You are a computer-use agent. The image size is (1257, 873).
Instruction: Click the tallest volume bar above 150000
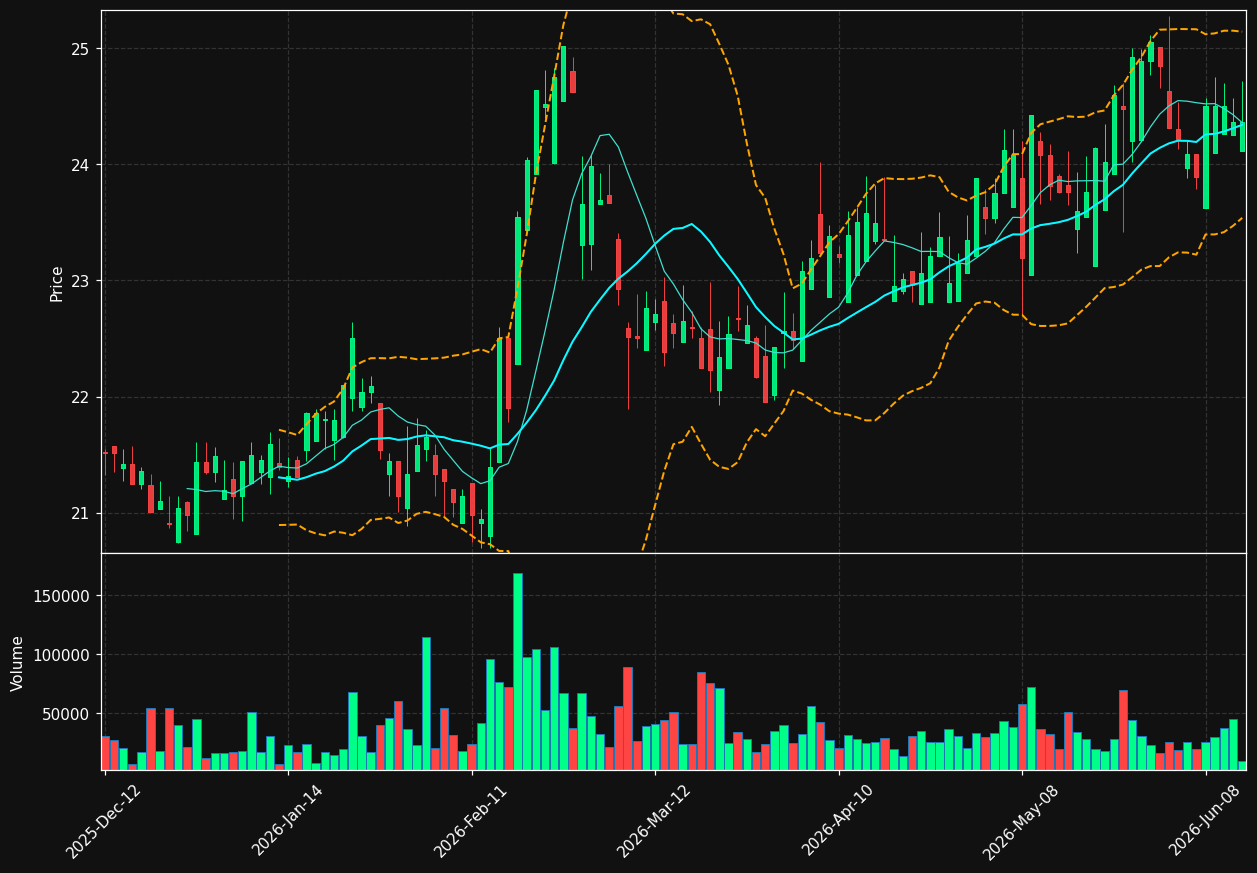(x=518, y=671)
